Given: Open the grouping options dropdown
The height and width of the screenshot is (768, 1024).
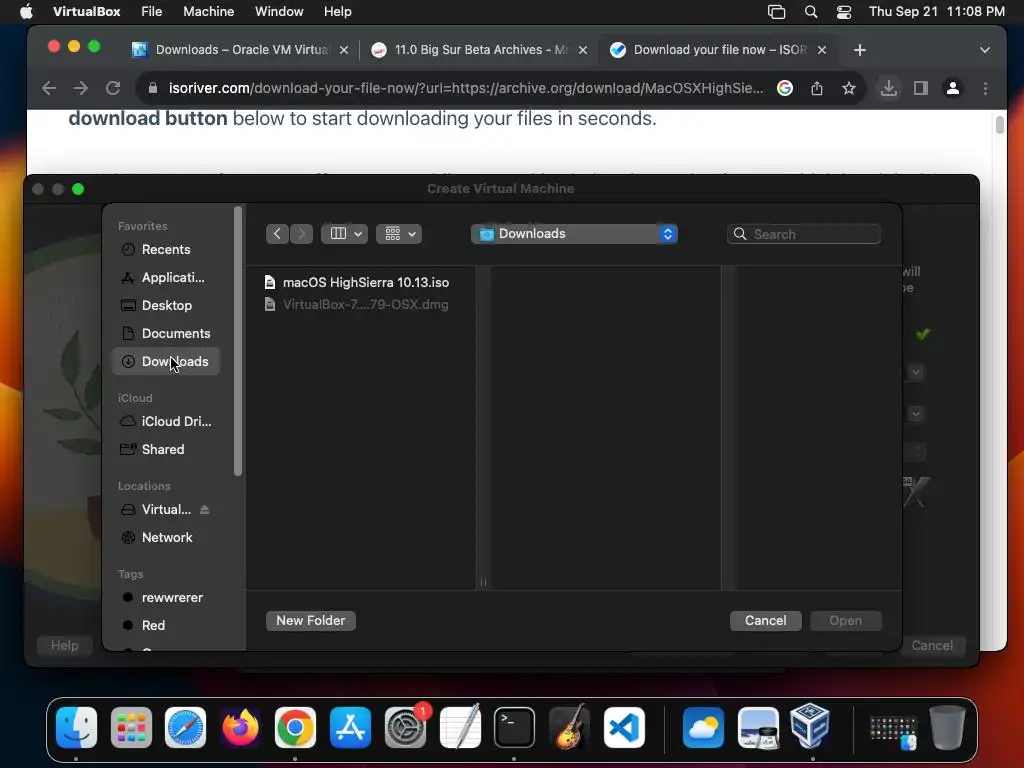Looking at the screenshot, I should [399, 234].
